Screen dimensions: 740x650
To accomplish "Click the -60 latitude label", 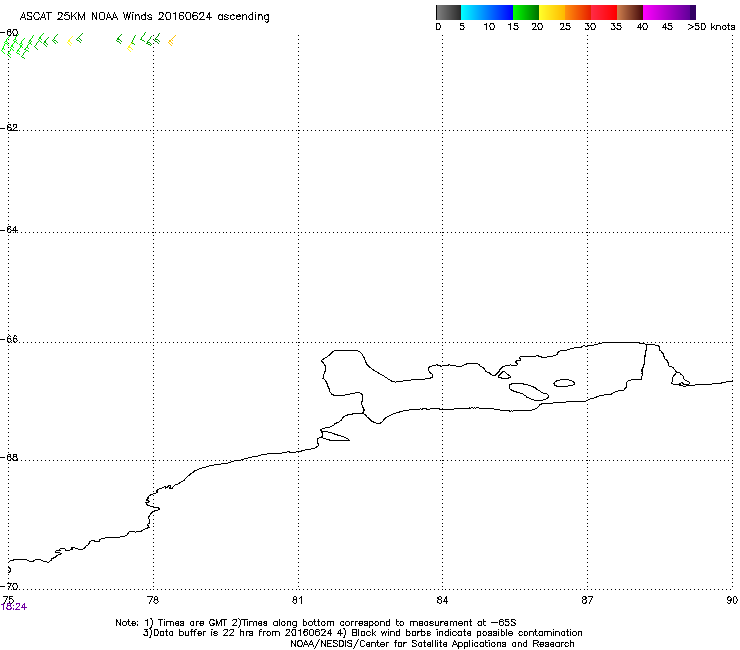I will point(9,33).
